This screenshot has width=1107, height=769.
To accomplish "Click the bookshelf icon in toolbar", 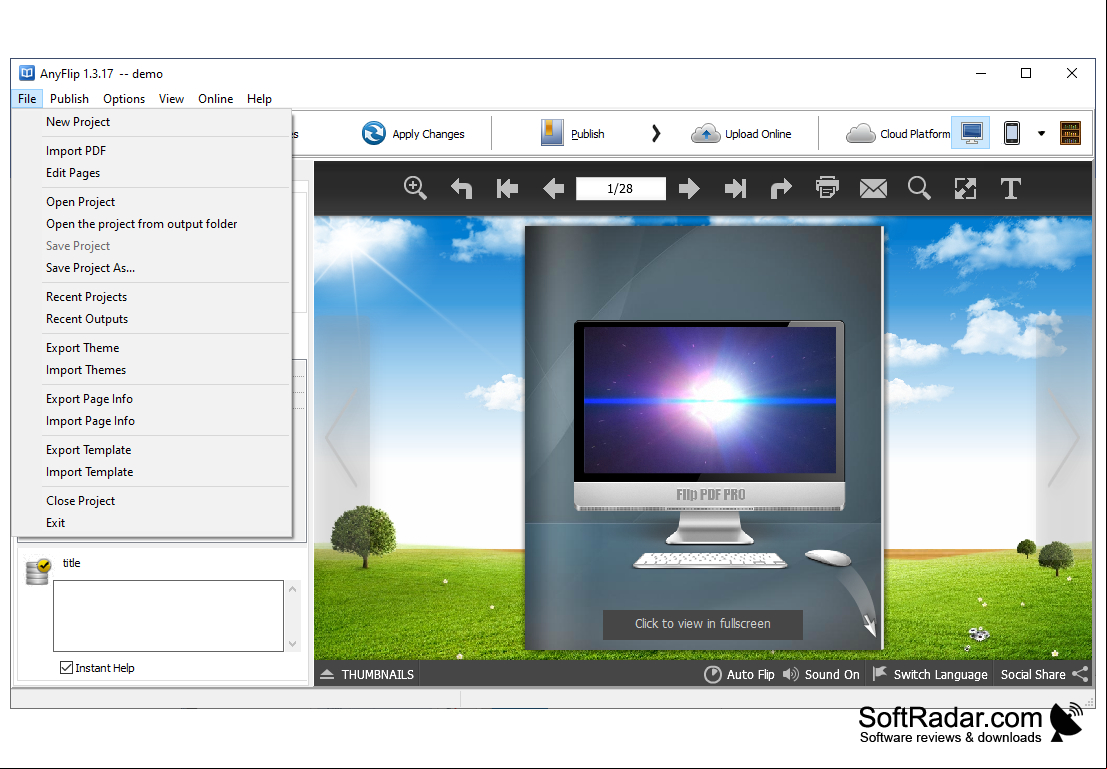I will [1070, 133].
